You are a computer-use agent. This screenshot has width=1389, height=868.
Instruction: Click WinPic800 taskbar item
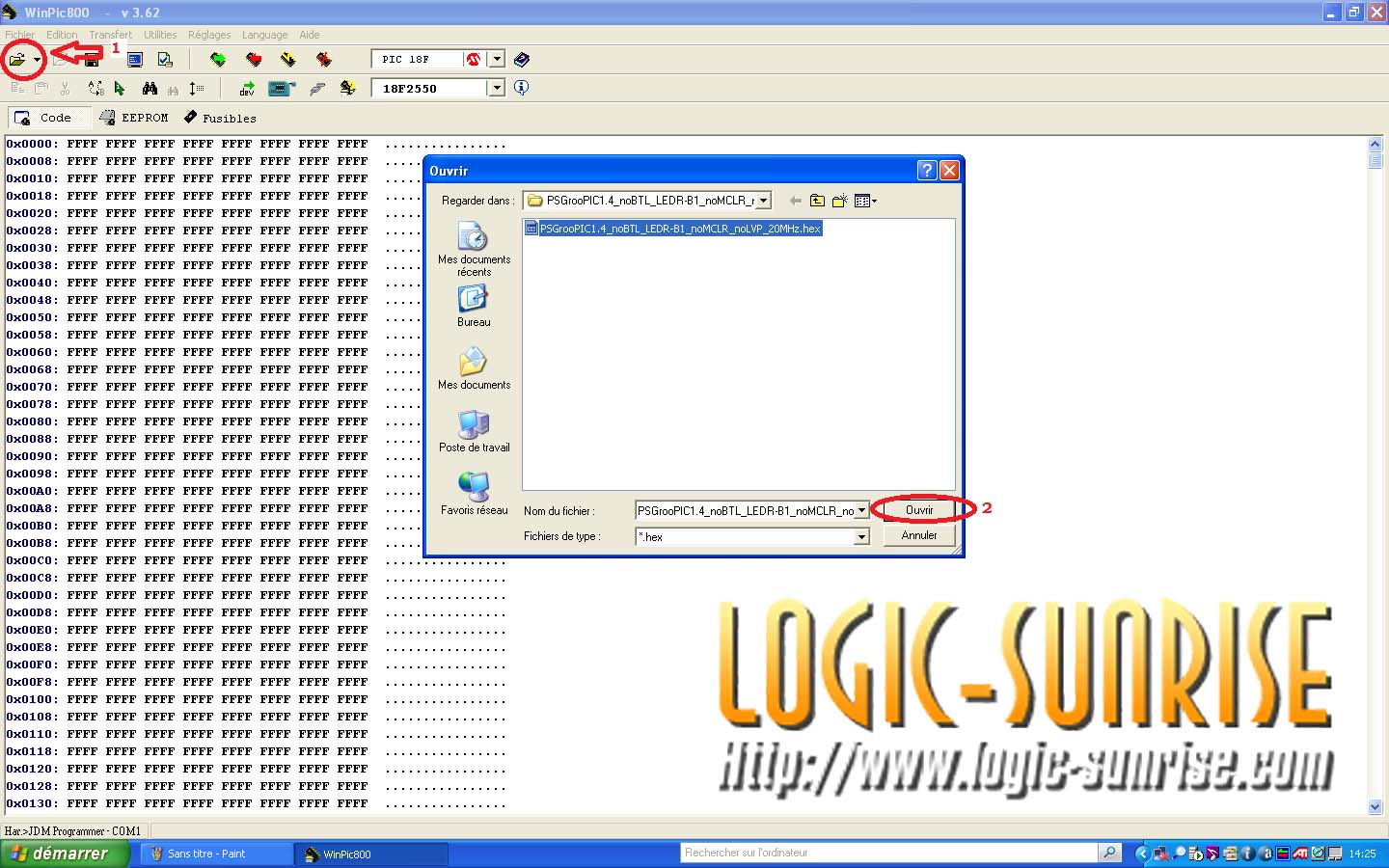pos(372,854)
